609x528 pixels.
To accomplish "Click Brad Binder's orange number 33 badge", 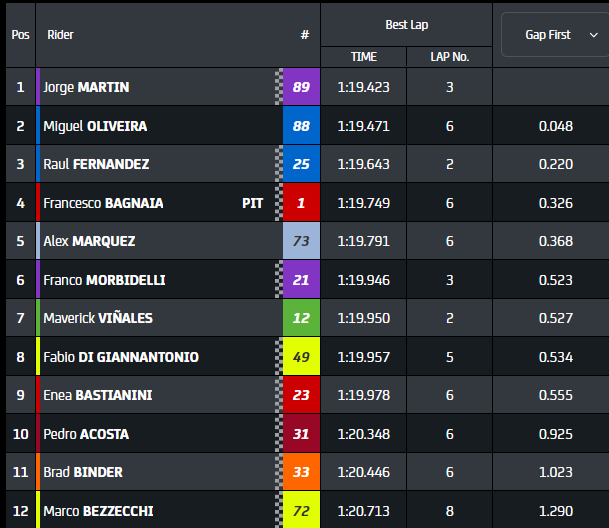I will [x=301, y=472].
